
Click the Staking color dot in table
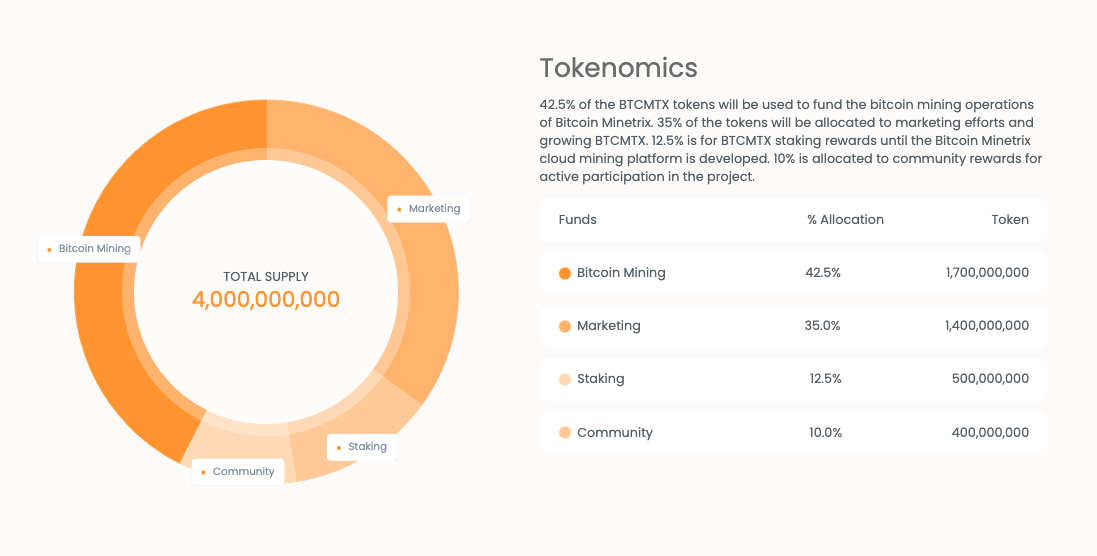(x=565, y=379)
